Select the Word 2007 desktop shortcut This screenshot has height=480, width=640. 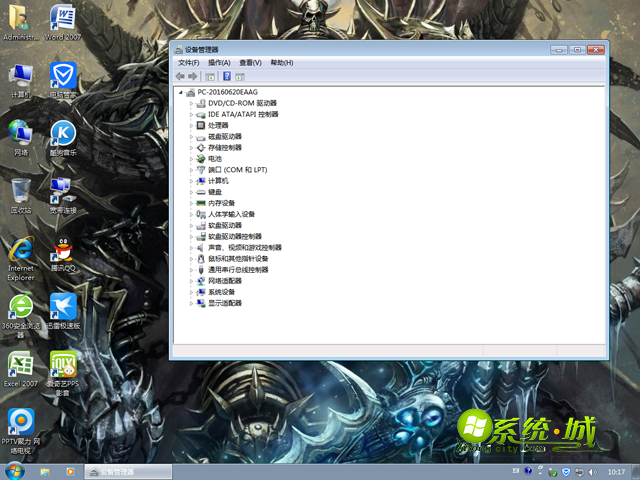pyautogui.click(x=62, y=22)
